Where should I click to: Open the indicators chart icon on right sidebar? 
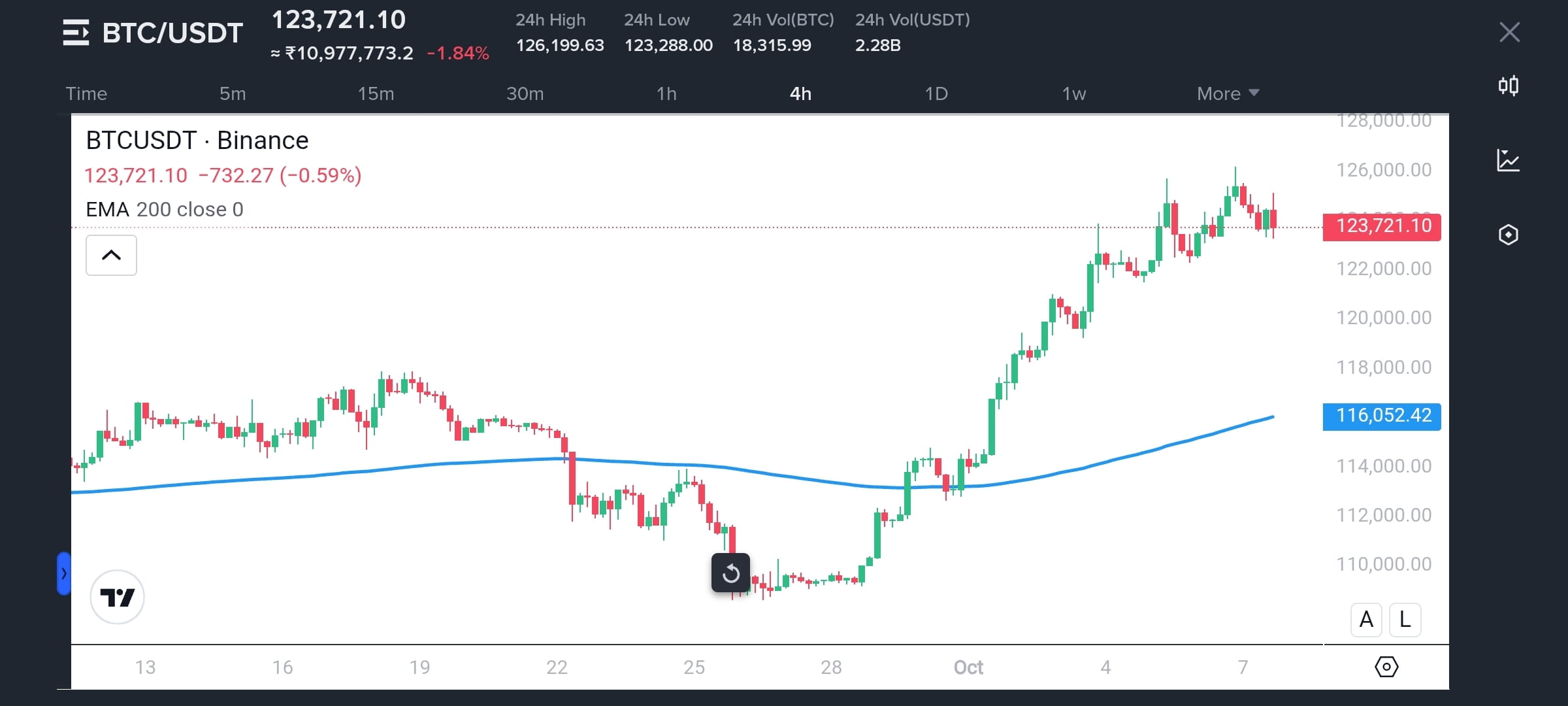[x=1509, y=160]
